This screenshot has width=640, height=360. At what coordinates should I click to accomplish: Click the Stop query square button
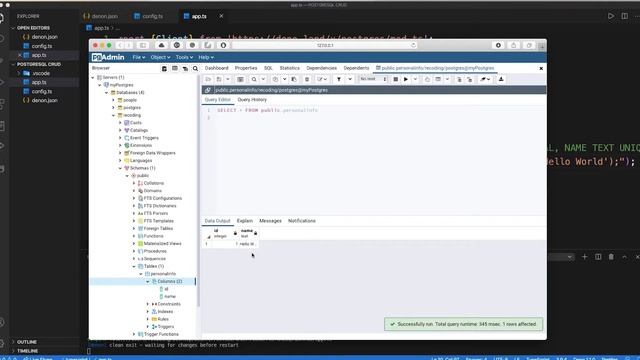point(396,79)
